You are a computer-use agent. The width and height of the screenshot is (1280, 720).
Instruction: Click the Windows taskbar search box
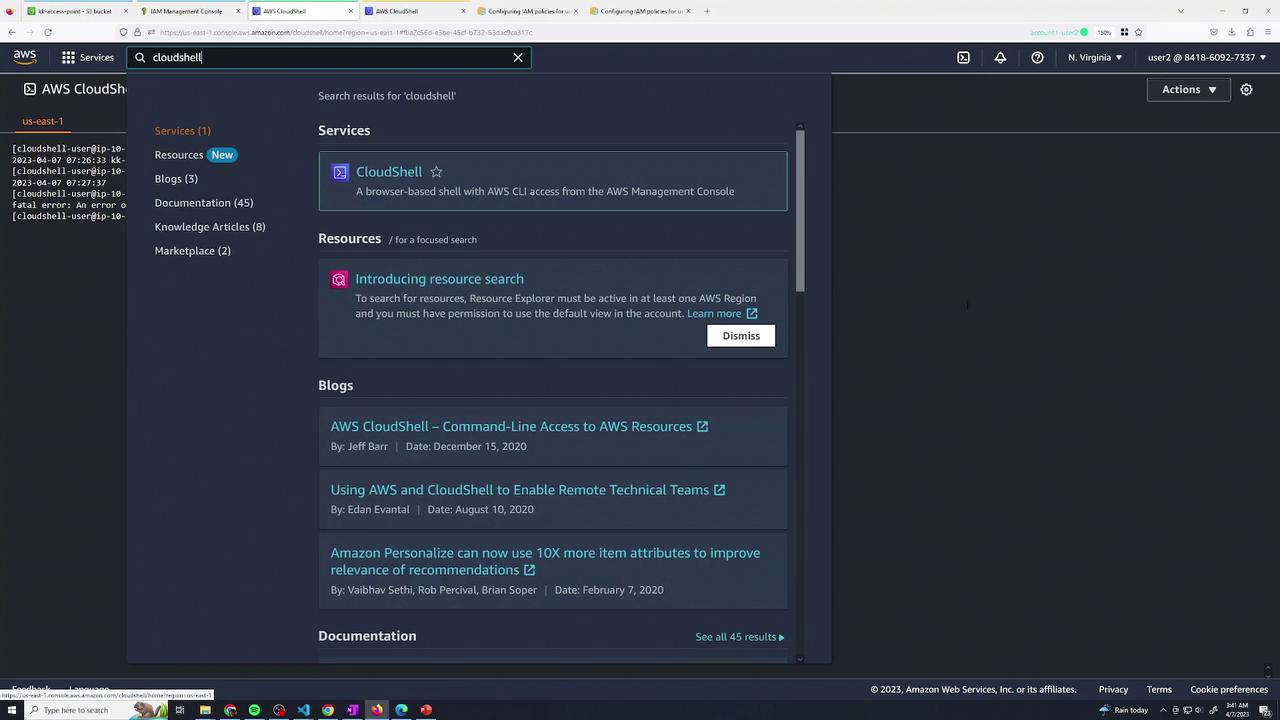95,710
